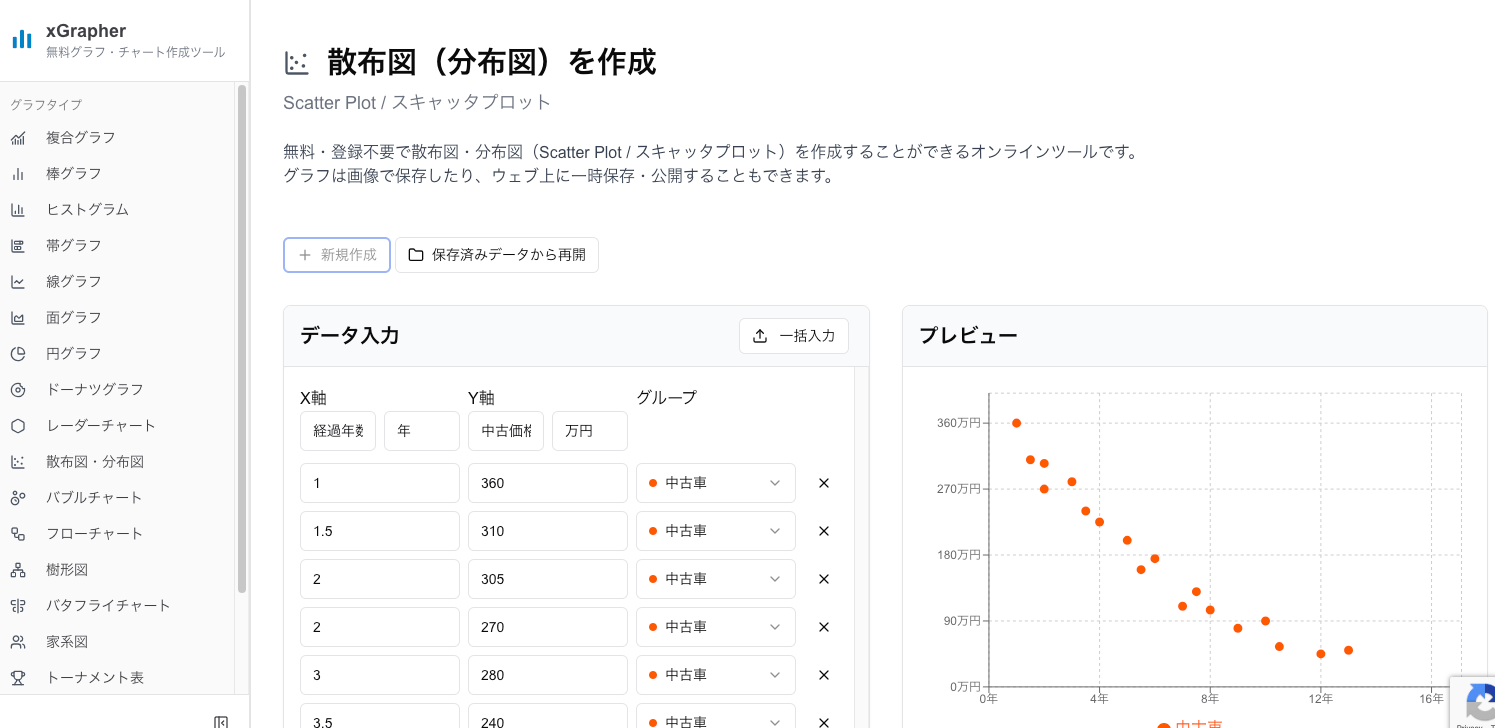Open the 一括入力 bulk input dialog
This screenshot has height=728, width=1495.
[x=793, y=336]
